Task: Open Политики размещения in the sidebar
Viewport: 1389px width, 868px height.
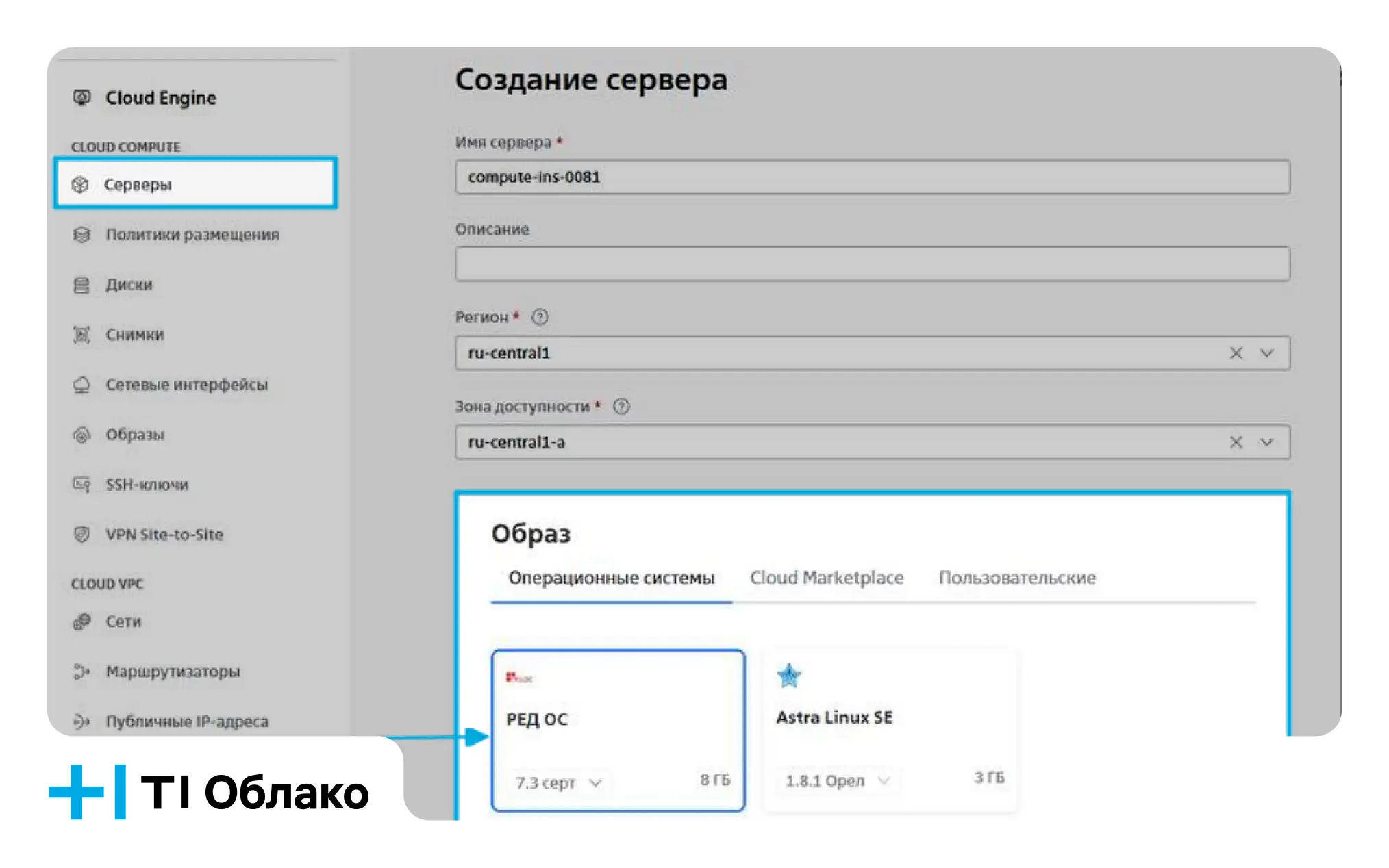Action: tap(192, 235)
